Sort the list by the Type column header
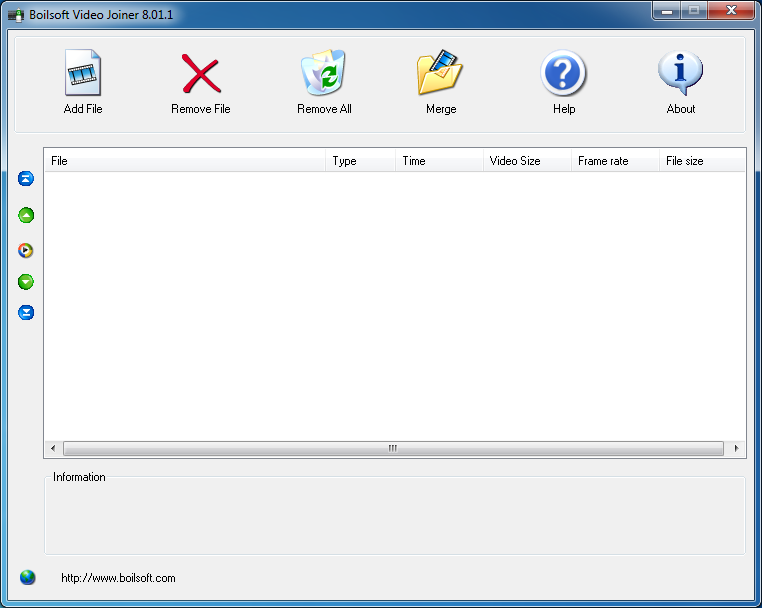The width and height of the screenshot is (762, 608). click(360, 161)
